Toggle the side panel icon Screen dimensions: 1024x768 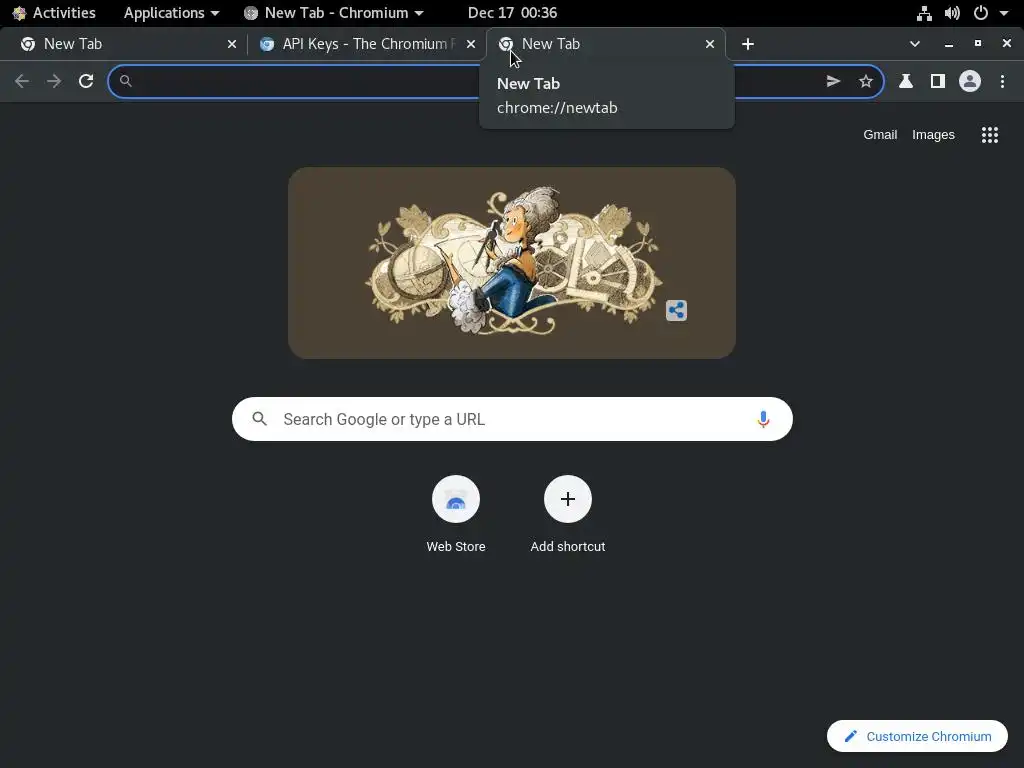(938, 81)
